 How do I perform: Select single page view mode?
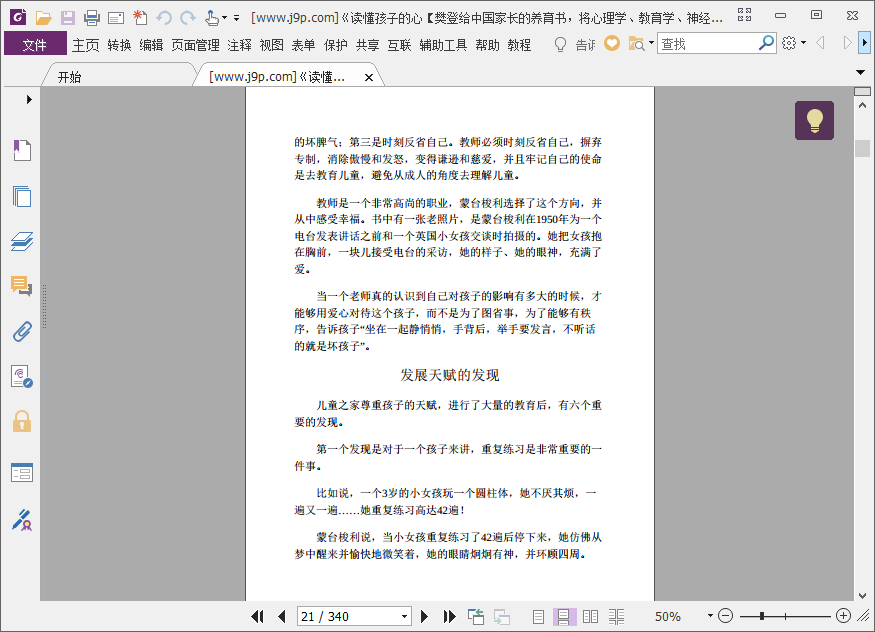click(538, 616)
